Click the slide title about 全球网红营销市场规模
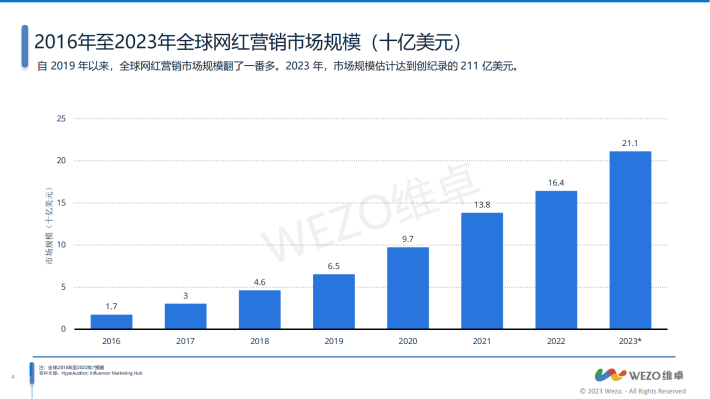Image resolution: width=710 pixels, height=399 pixels. pyautogui.click(x=248, y=42)
